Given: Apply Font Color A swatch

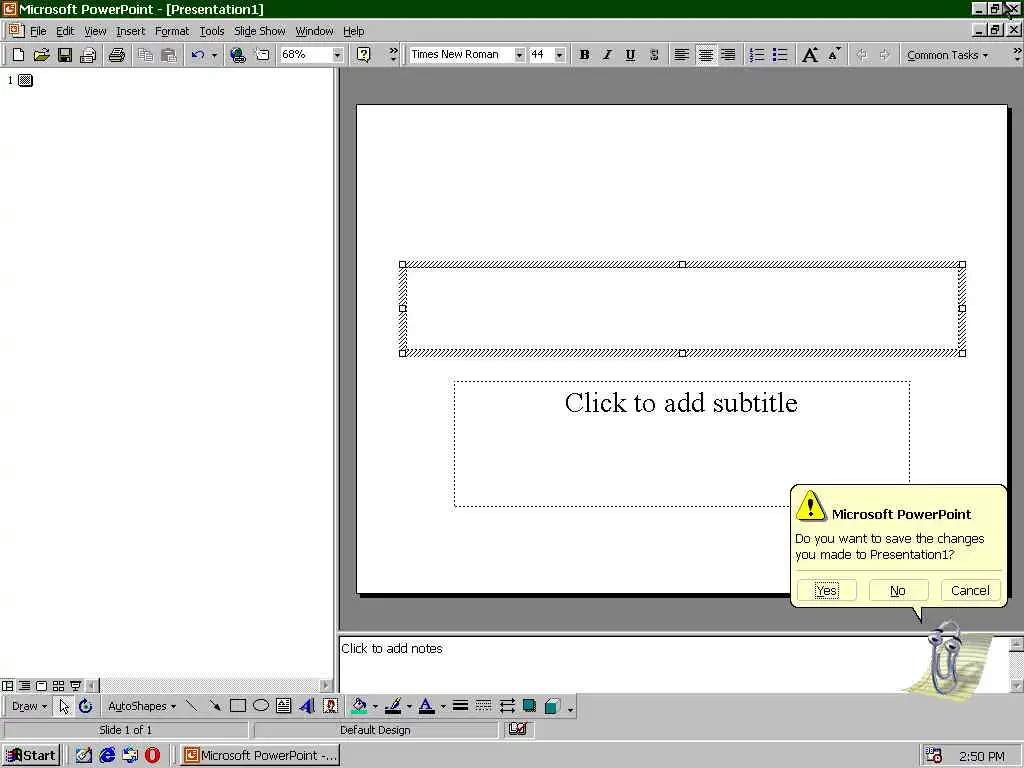Looking at the screenshot, I should [x=426, y=706].
